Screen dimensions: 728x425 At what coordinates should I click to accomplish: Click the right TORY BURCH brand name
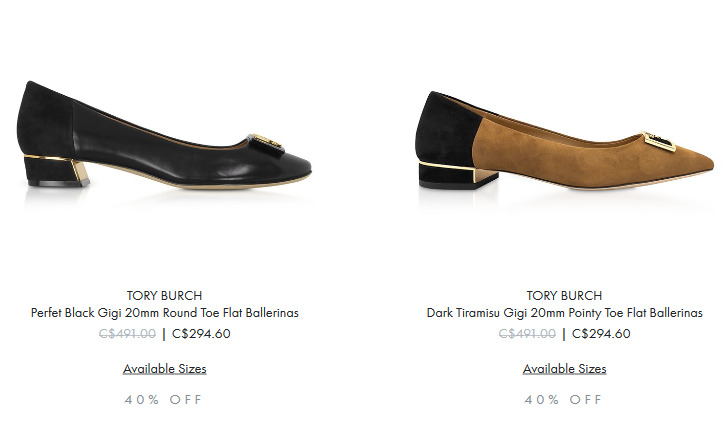click(564, 296)
